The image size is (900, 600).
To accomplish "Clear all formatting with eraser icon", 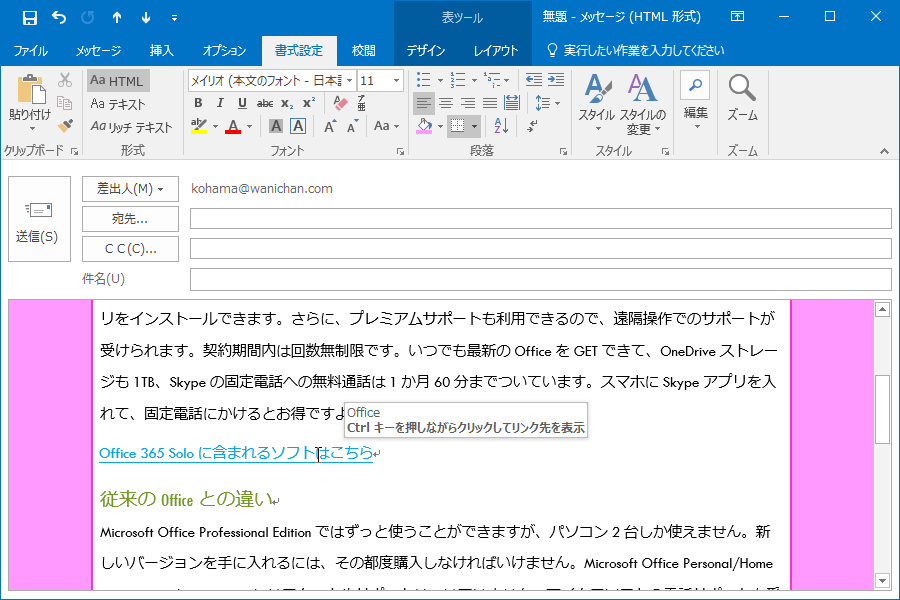I will coord(340,103).
